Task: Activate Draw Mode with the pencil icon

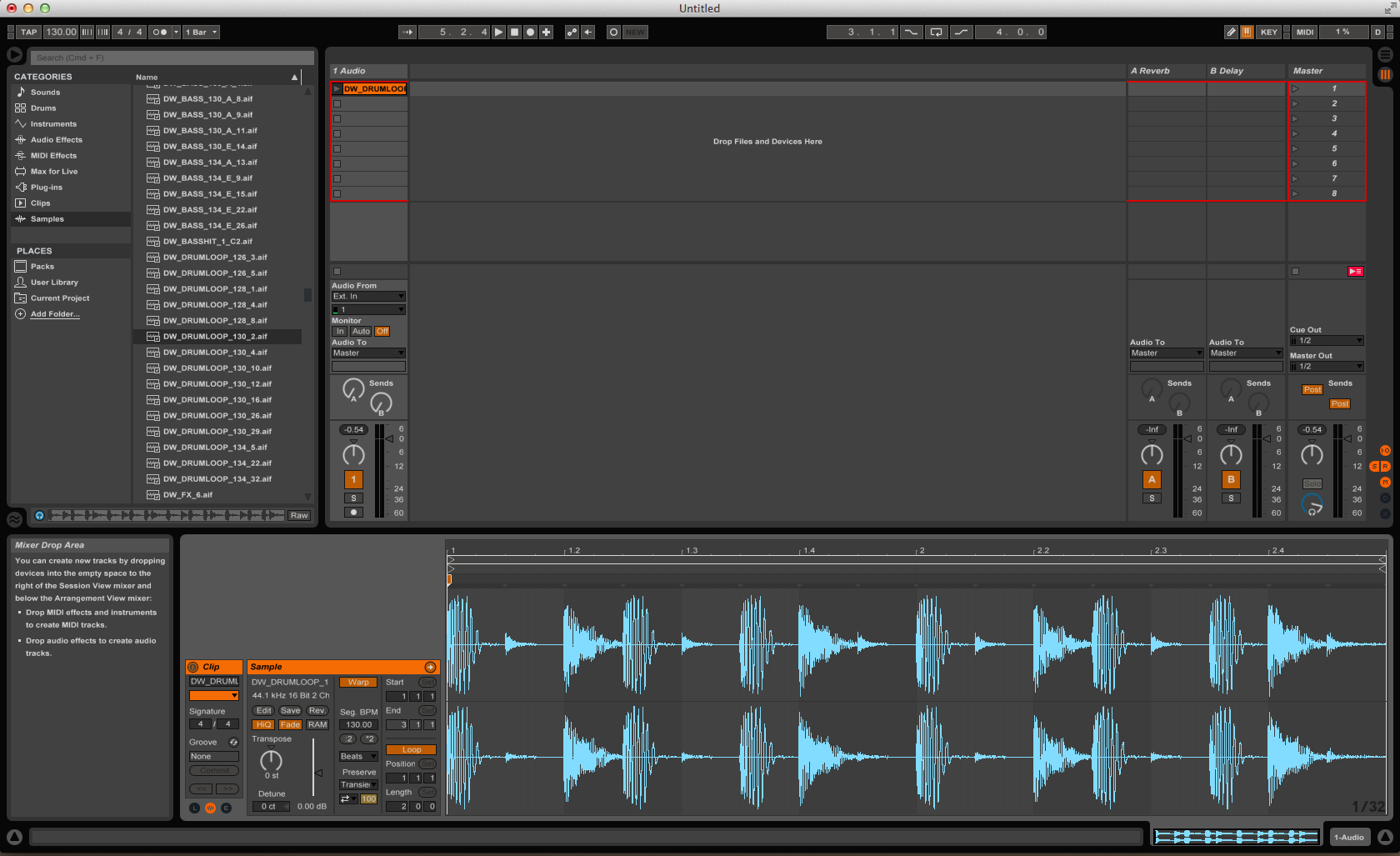Action: click(x=1231, y=32)
